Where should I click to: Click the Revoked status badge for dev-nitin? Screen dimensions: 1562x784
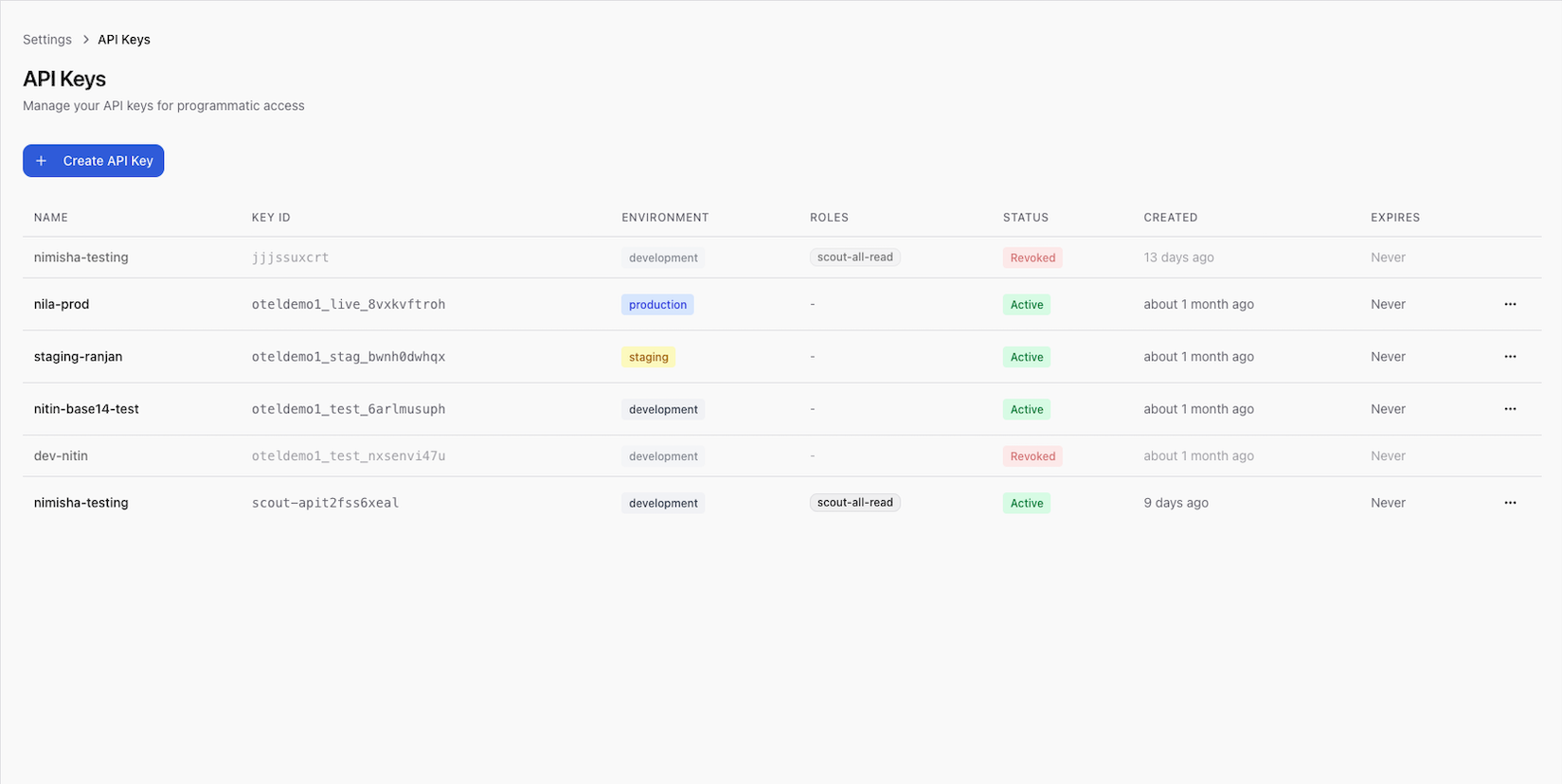pyautogui.click(x=1032, y=455)
